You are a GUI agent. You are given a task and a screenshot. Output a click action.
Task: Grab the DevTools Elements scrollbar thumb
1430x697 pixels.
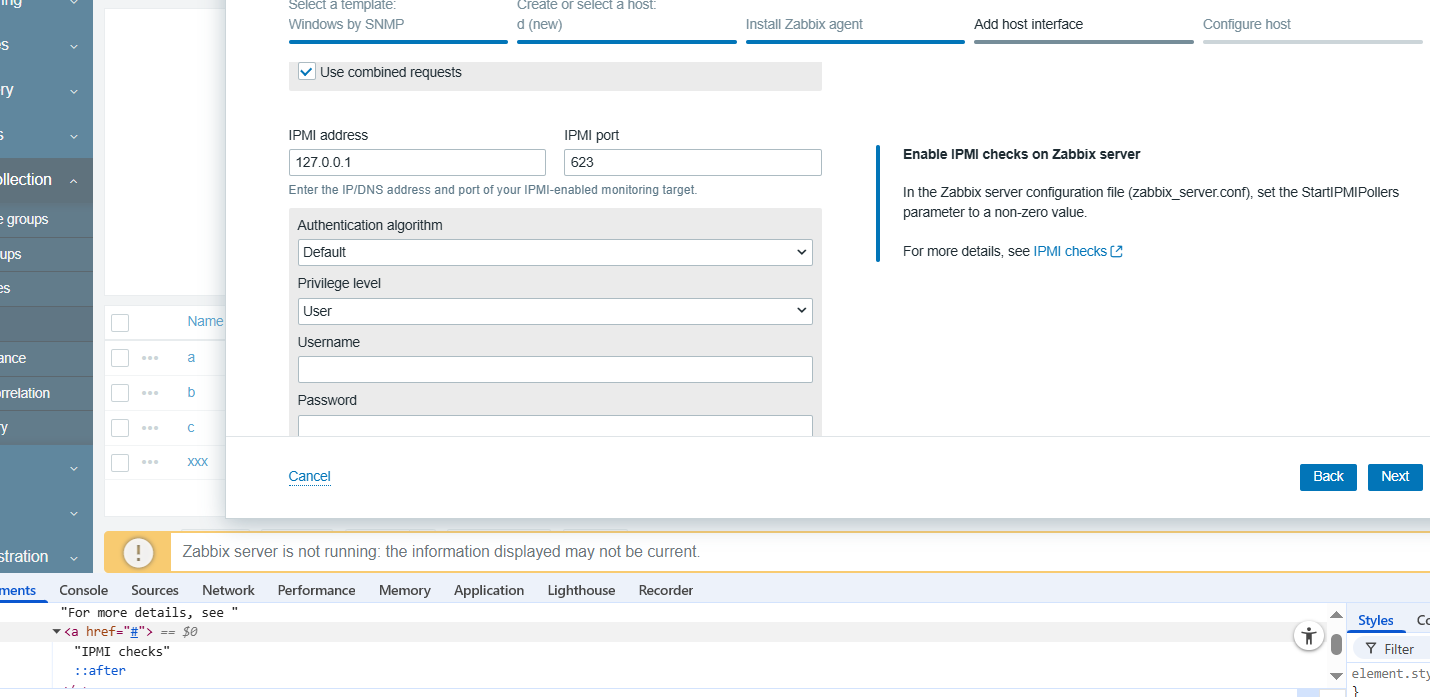1336,644
